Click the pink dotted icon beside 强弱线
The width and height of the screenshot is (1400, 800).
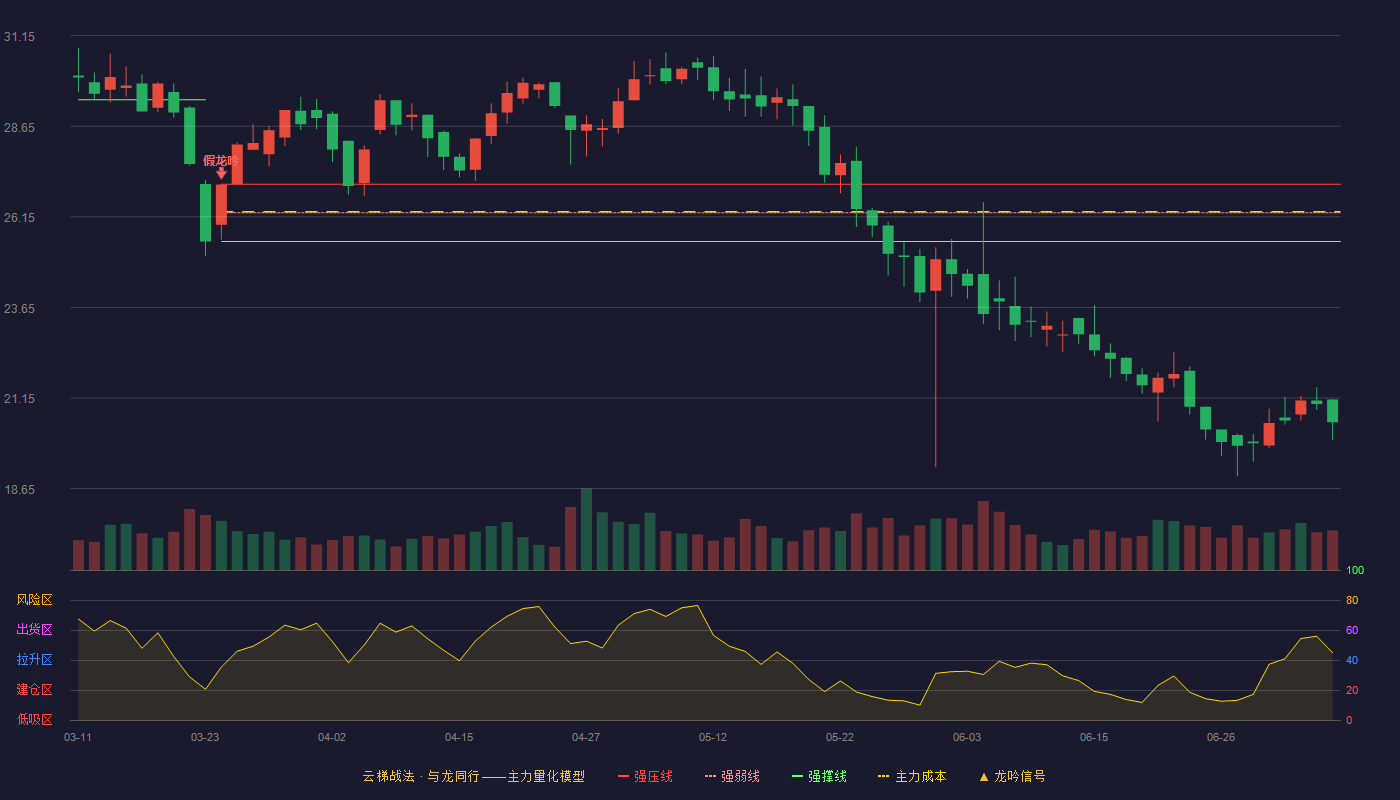point(710,776)
